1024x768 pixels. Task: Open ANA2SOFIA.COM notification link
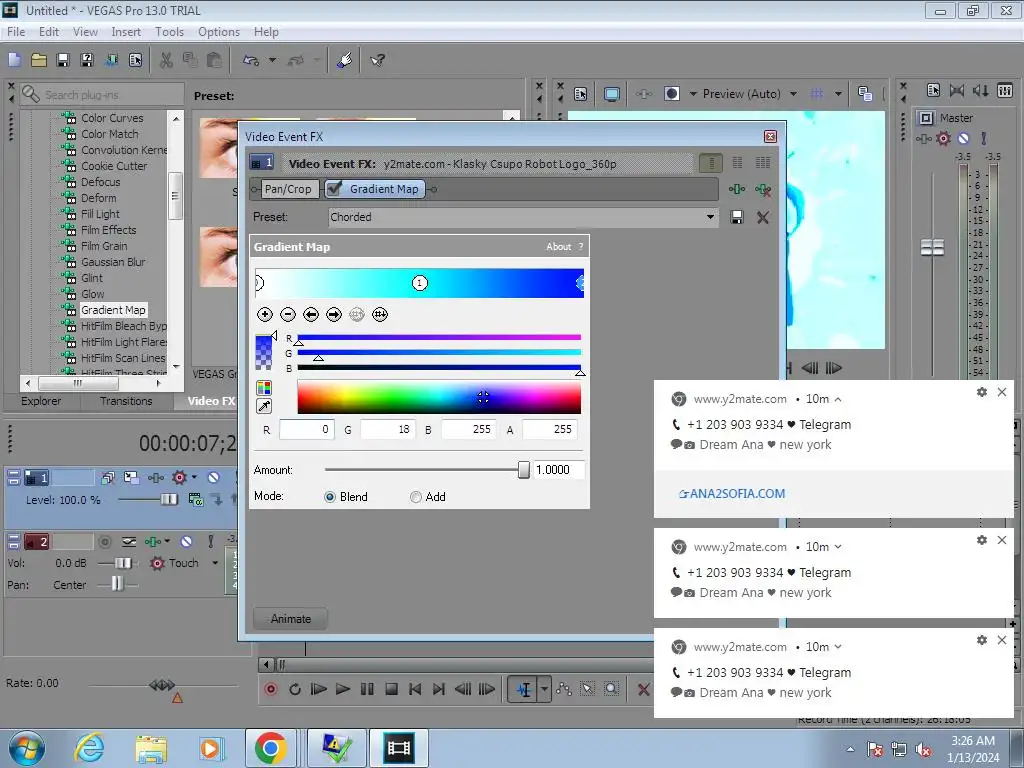pyautogui.click(x=732, y=494)
